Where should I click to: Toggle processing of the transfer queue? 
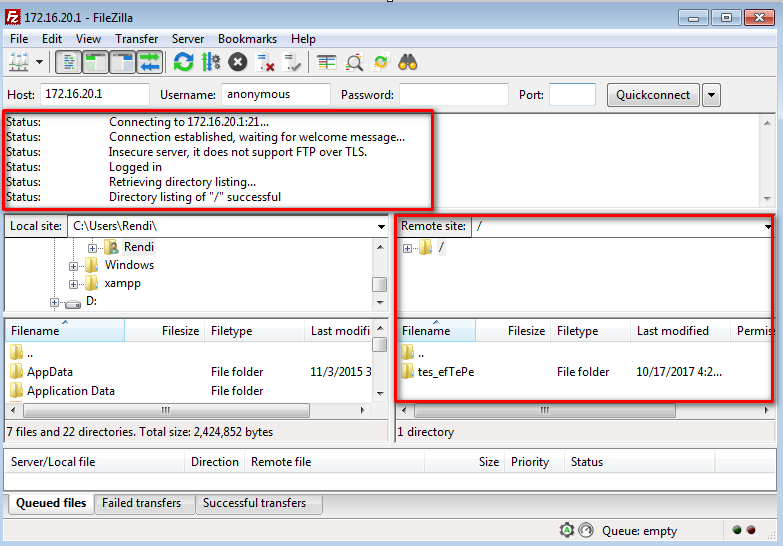click(211, 62)
